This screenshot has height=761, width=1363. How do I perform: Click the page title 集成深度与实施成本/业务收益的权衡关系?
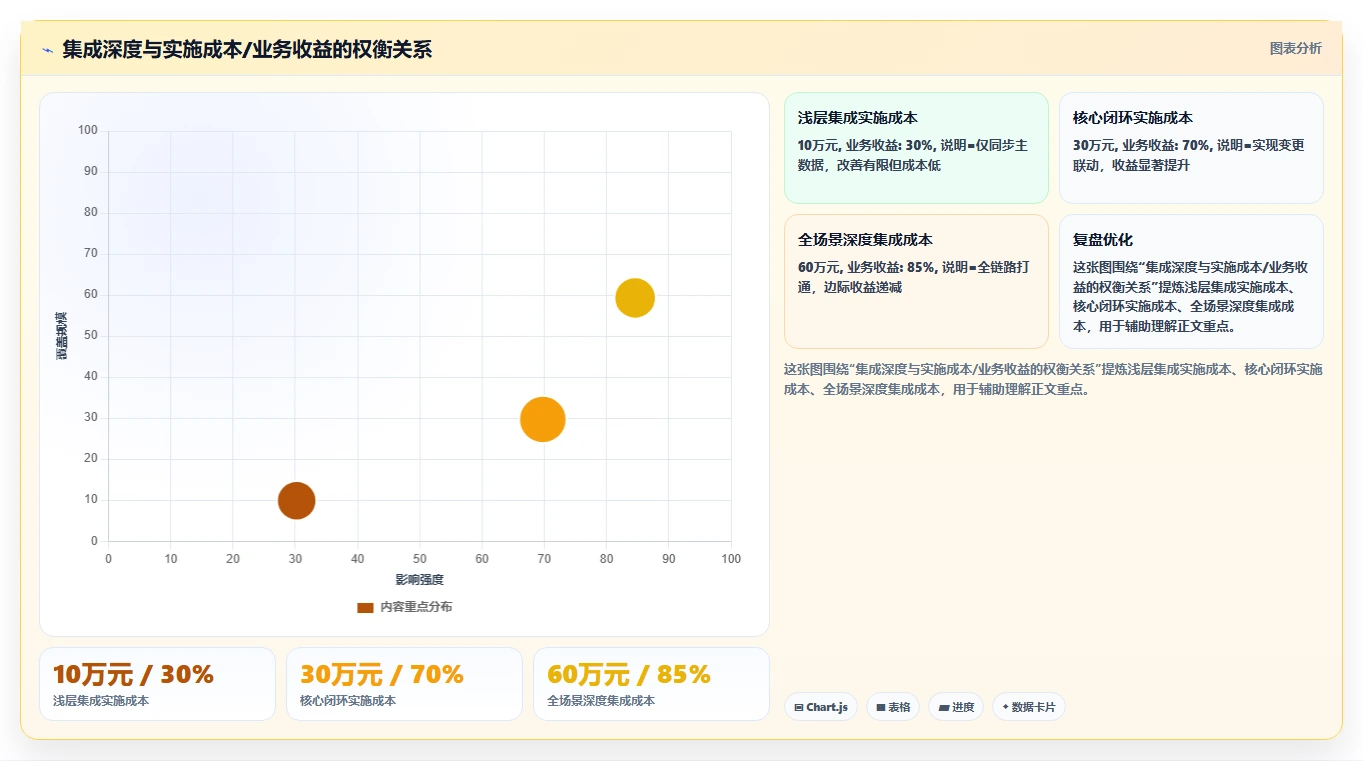tap(247, 50)
